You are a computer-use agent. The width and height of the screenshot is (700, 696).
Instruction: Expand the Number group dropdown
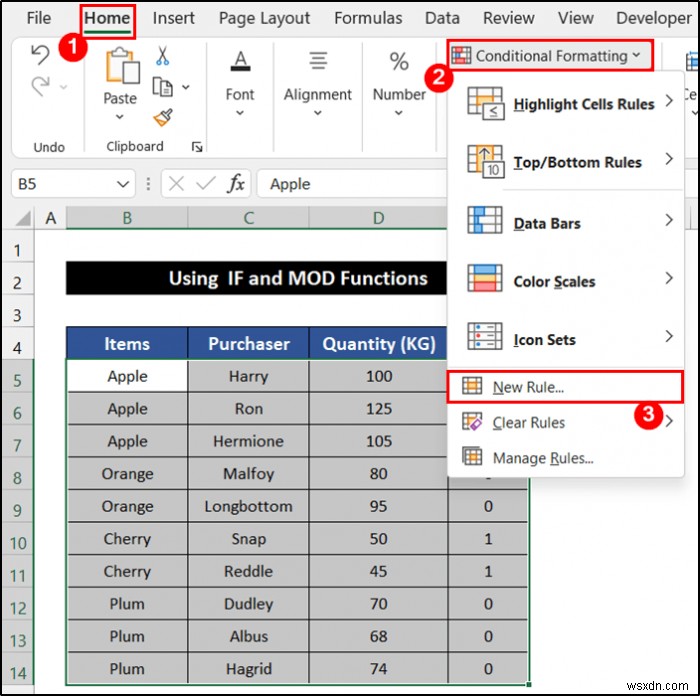pos(399,113)
